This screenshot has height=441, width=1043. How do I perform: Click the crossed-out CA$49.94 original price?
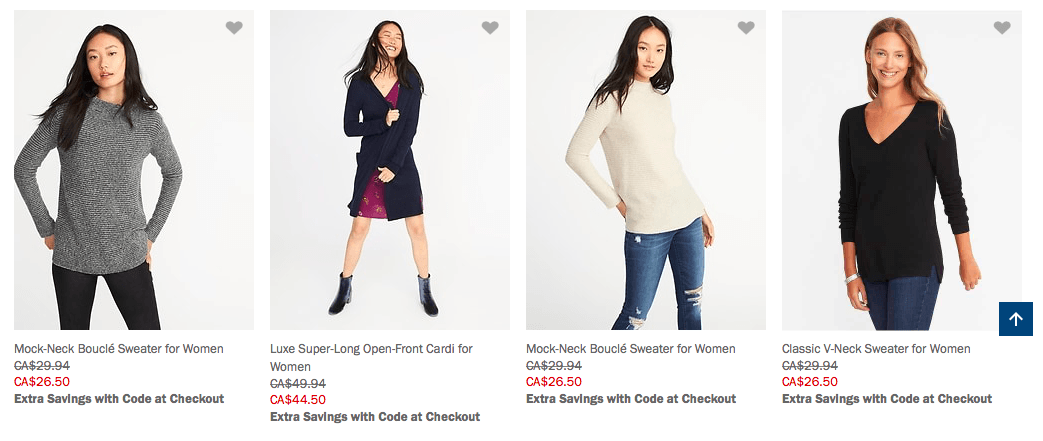tap(298, 384)
